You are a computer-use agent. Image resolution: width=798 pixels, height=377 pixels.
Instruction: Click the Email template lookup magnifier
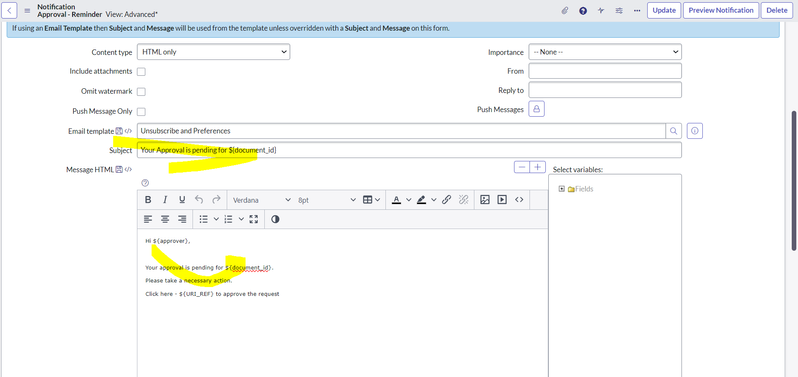tap(673, 131)
